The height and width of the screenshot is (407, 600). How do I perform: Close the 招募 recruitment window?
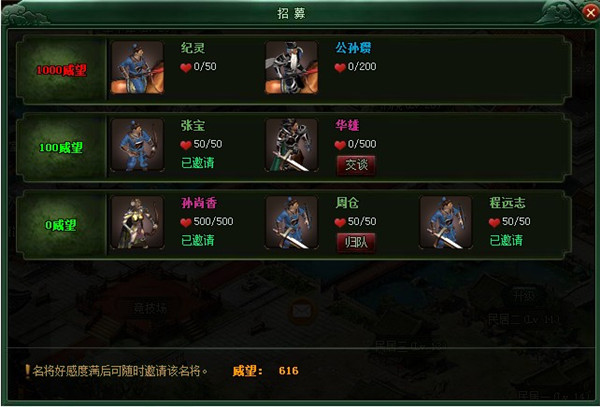590,13
